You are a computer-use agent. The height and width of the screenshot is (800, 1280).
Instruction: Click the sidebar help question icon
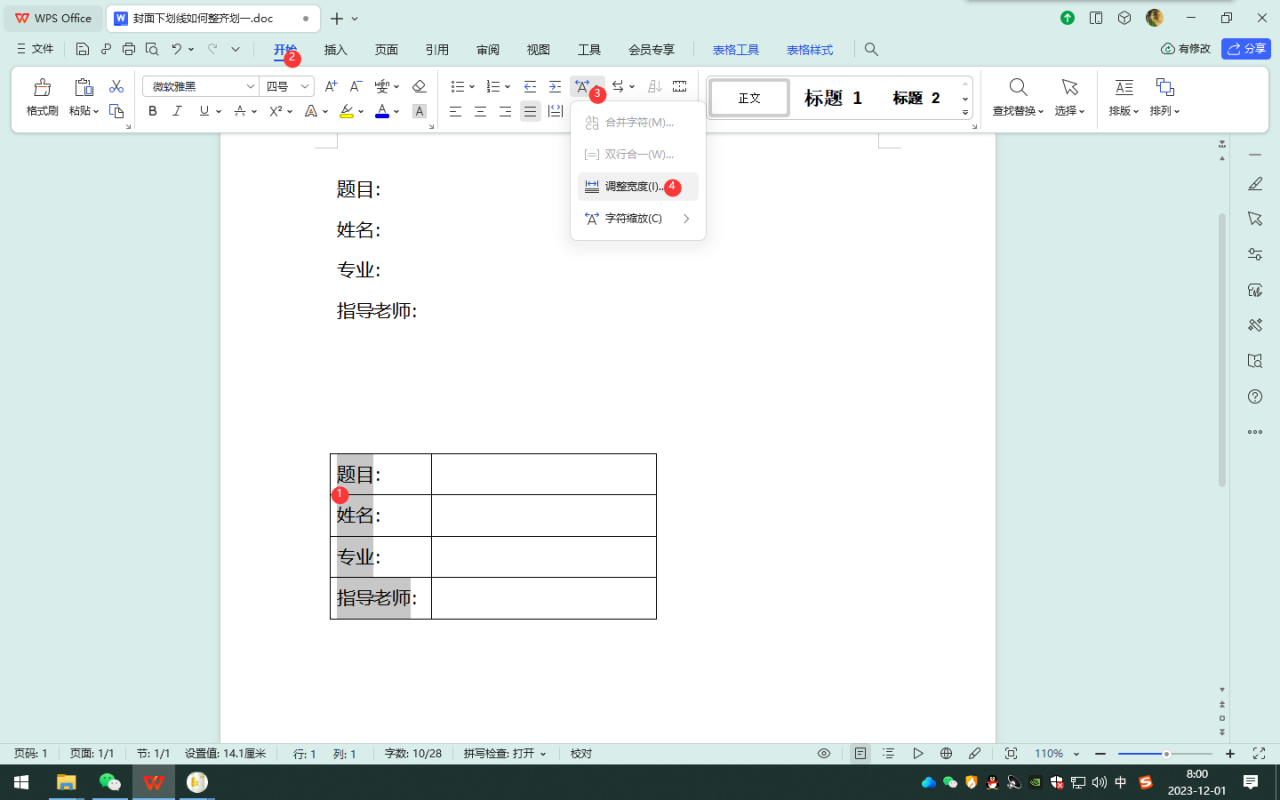1255,397
